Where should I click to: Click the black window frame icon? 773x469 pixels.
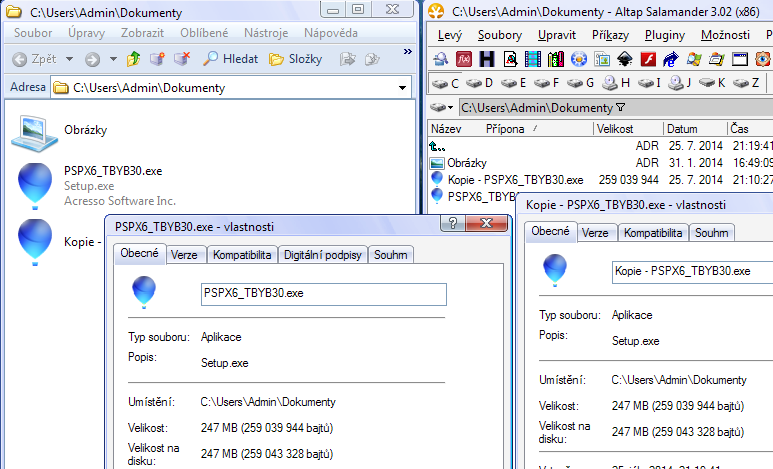click(740, 60)
